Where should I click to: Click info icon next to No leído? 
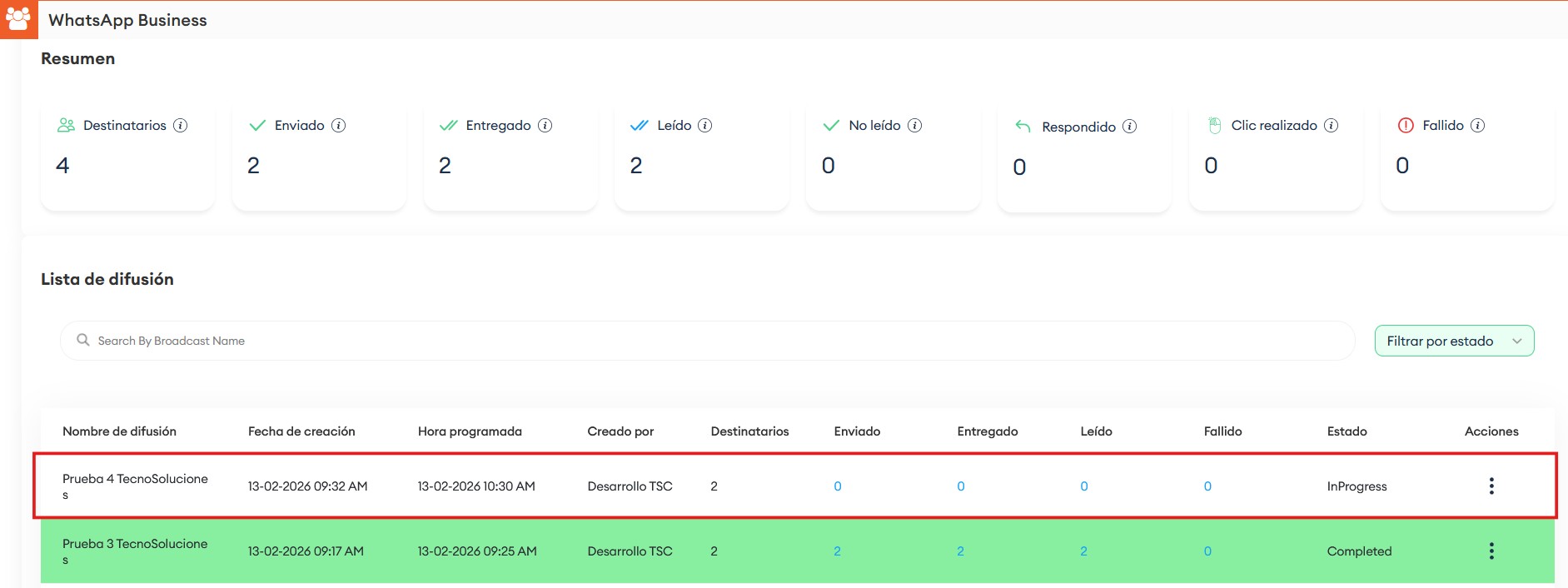(914, 126)
